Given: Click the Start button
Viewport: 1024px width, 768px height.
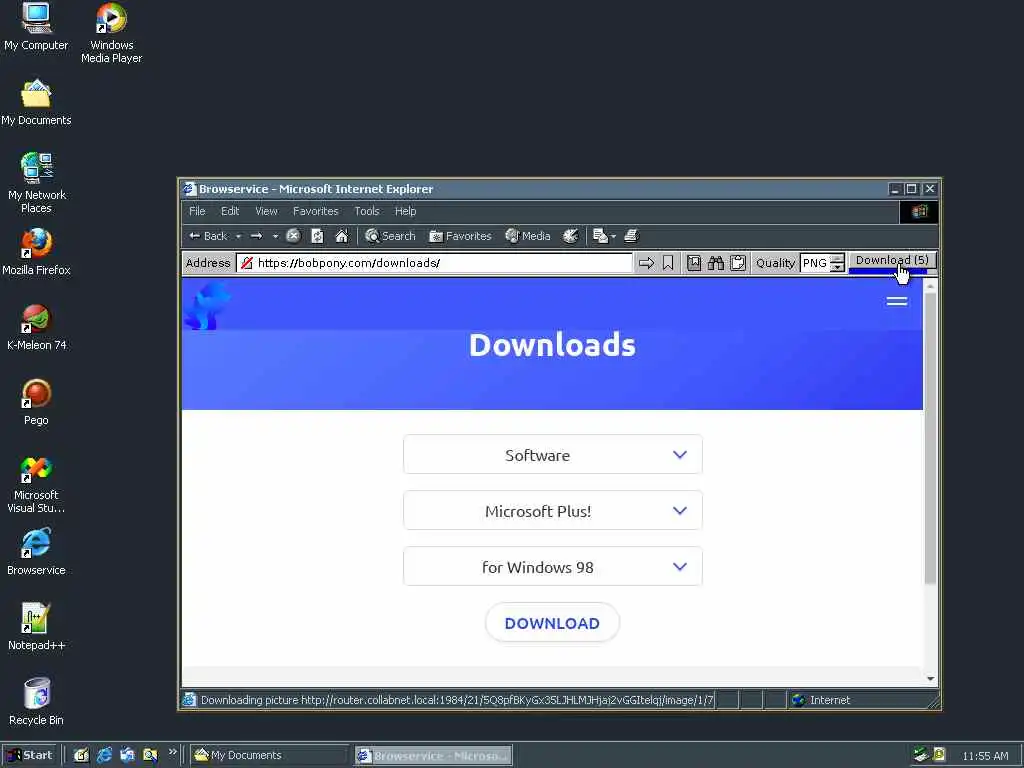Looking at the screenshot, I should (31, 755).
